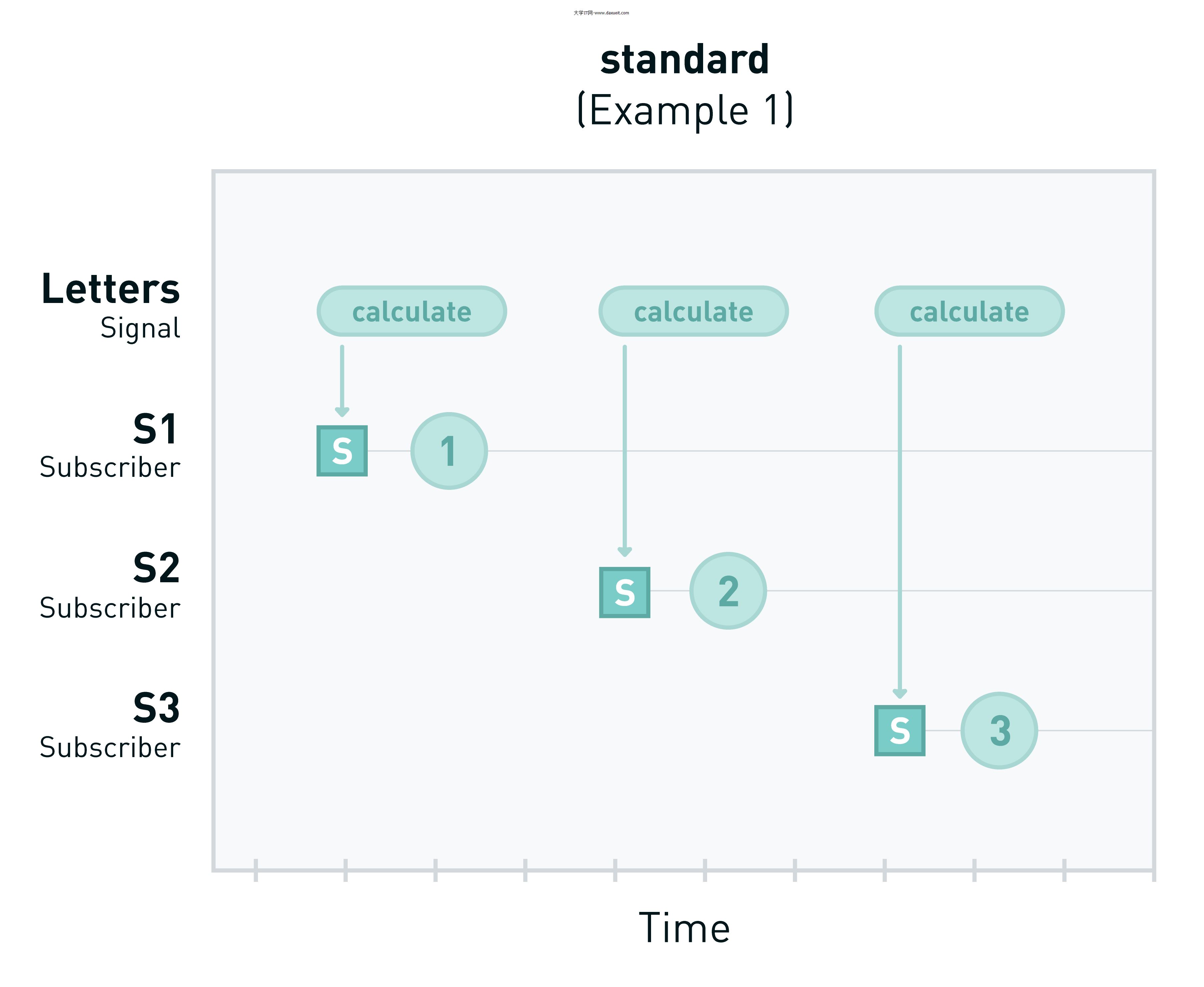Screen dimensions: 1204x987
Task: Select the circle marked 1
Action: 449,451
